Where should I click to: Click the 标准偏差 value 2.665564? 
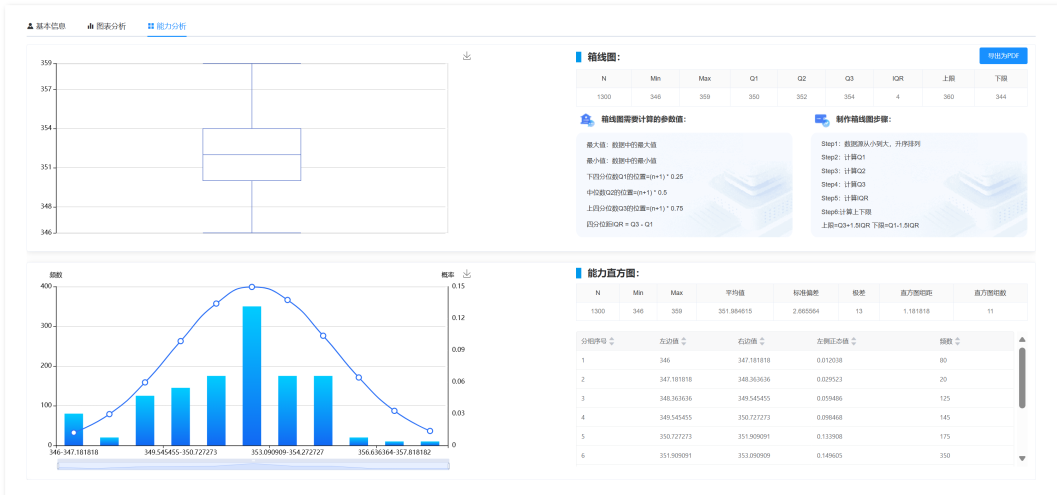[808, 312]
